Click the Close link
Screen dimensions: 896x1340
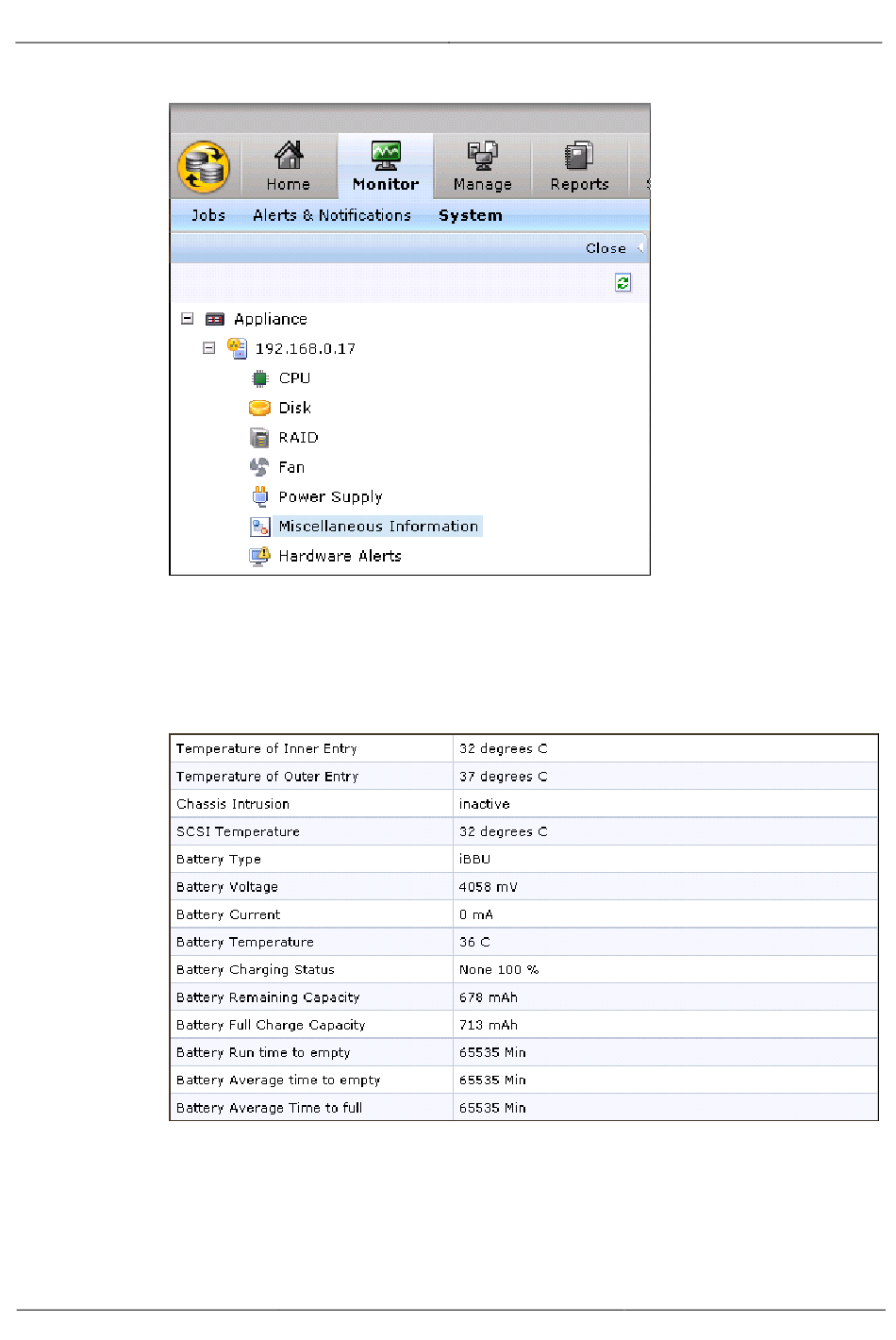point(606,248)
